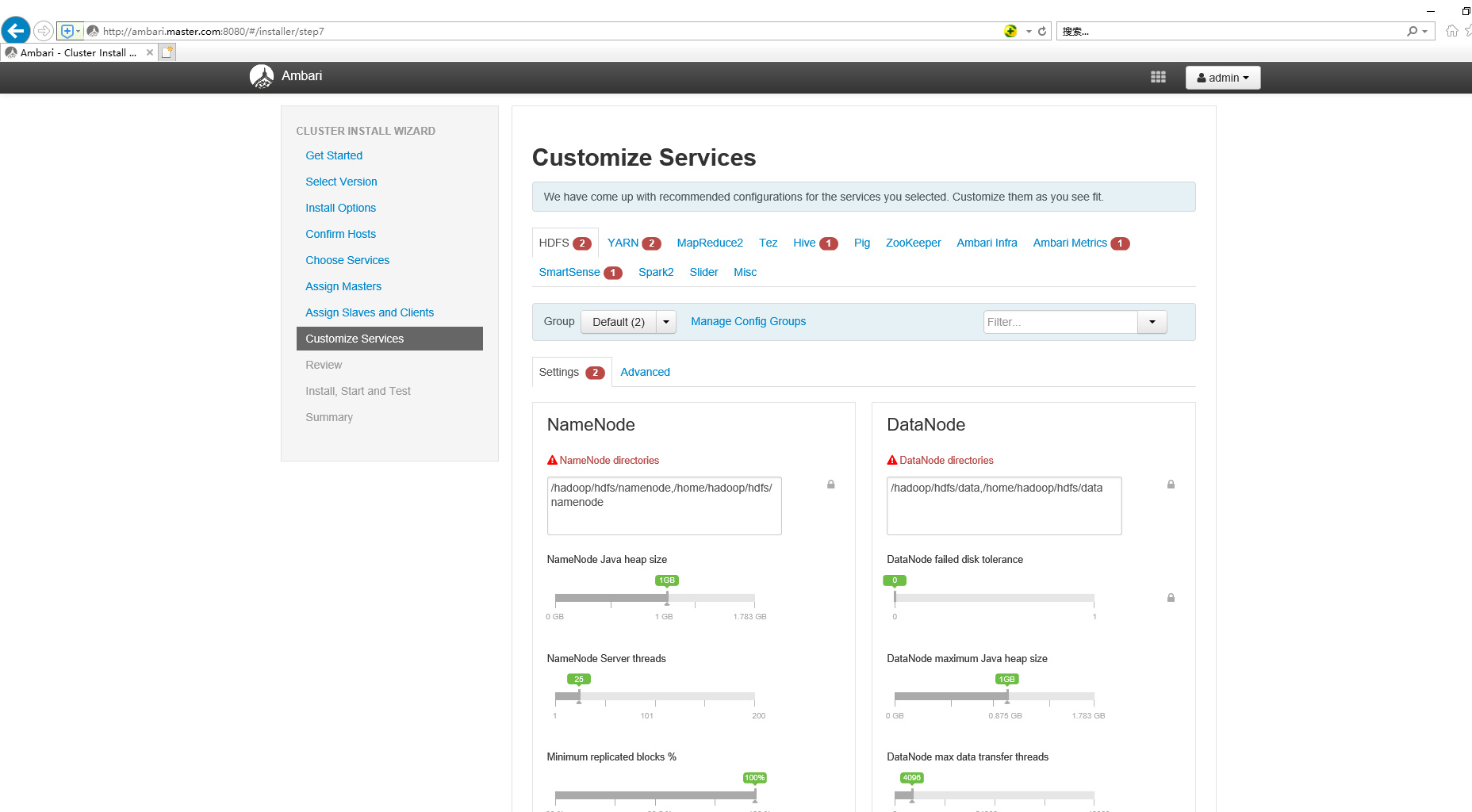1472x812 pixels.
Task: Click the Ambari logo icon
Action: 262,76
